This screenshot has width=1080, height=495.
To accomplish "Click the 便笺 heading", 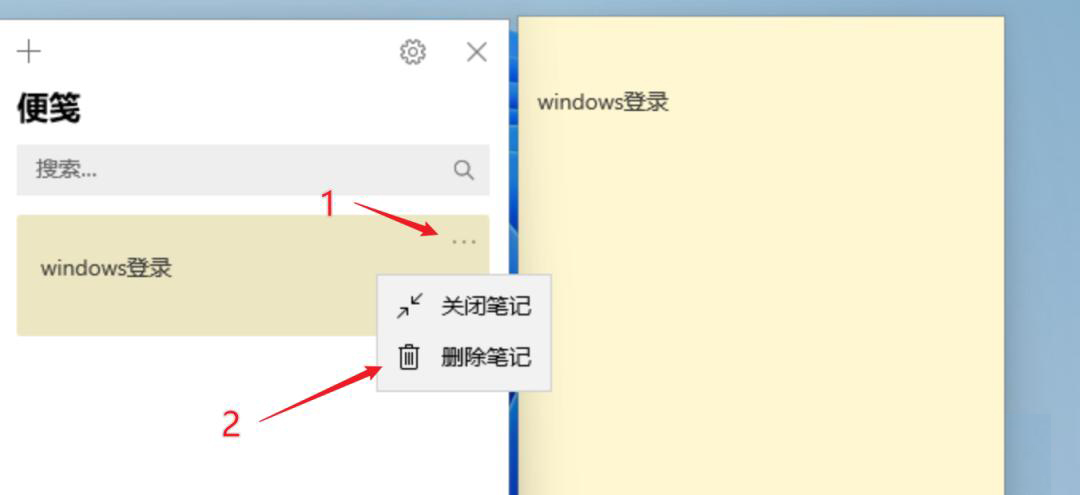I will coord(48,109).
